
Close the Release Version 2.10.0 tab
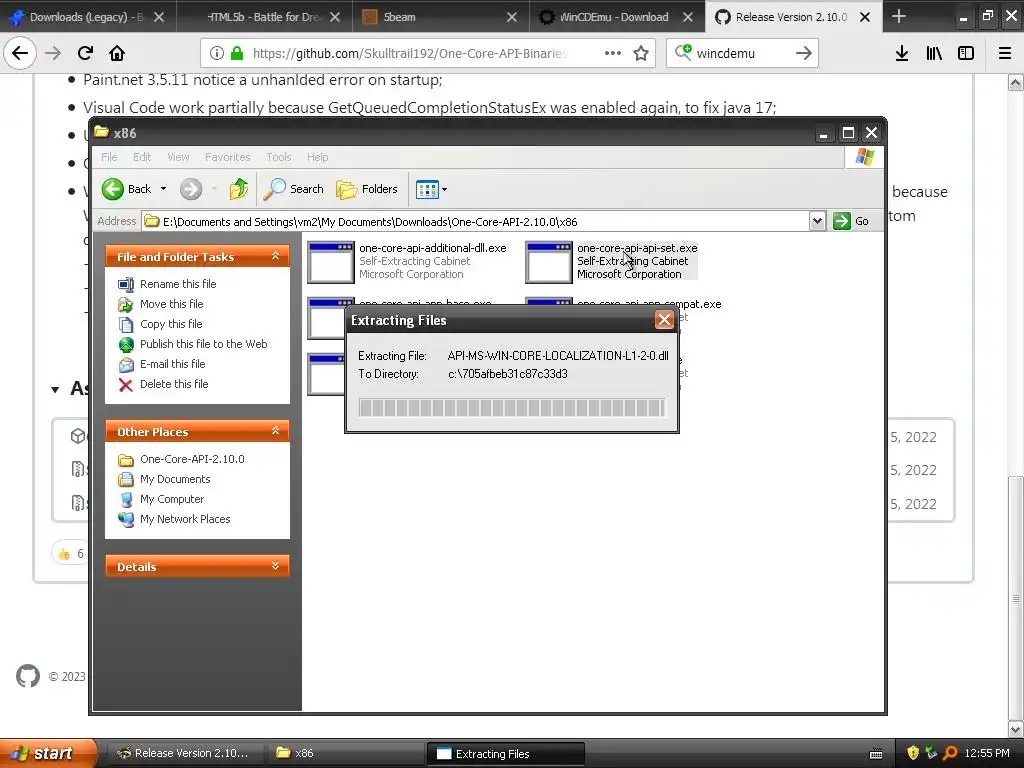pos(865,17)
